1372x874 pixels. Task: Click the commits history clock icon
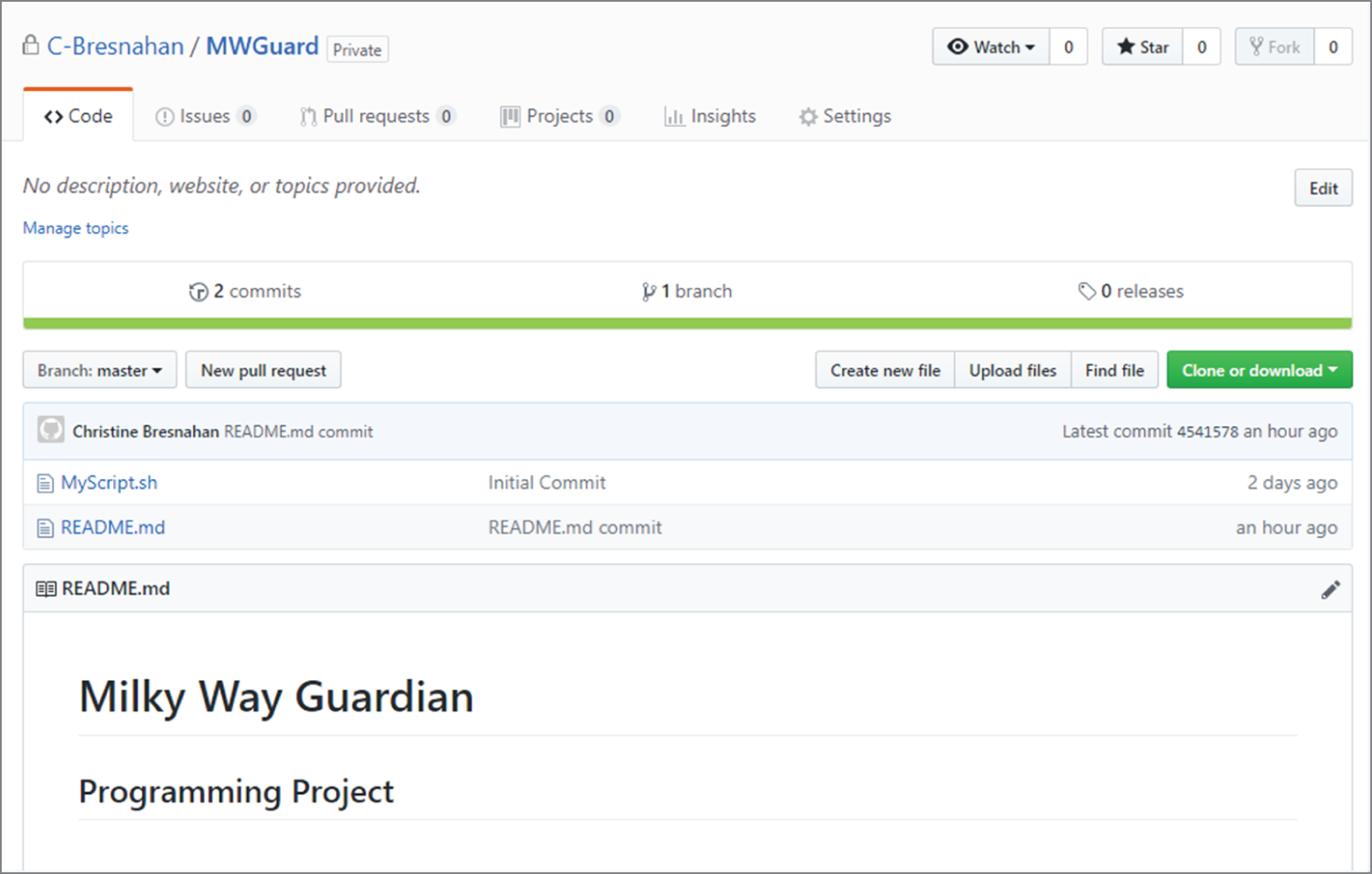[198, 292]
